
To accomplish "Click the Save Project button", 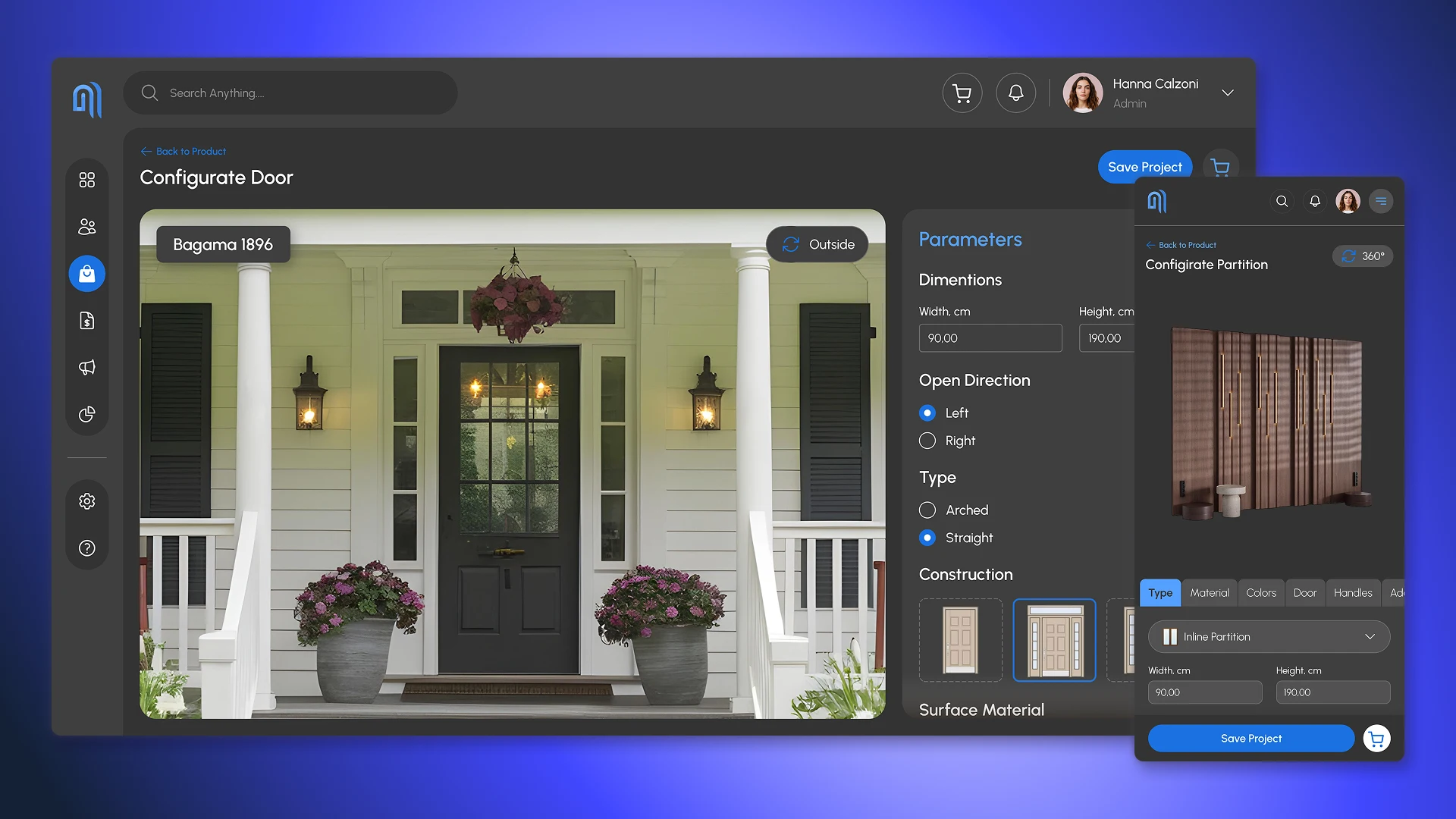I will (1144, 166).
